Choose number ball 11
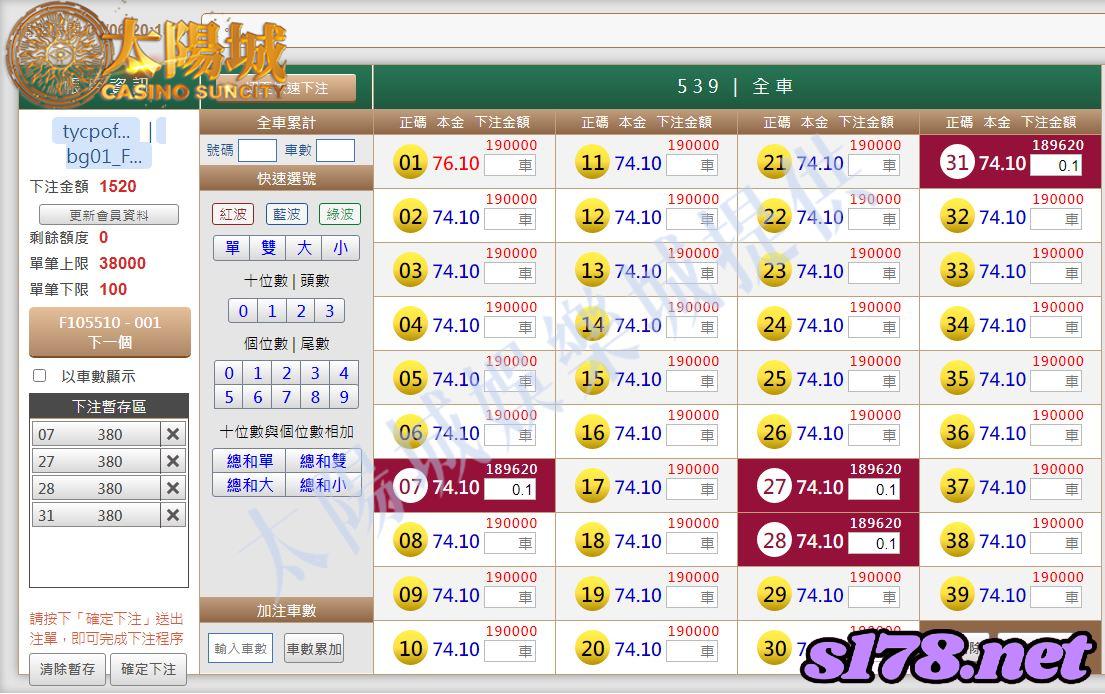Viewport: 1105px width, 694px height. [x=593, y=162]
